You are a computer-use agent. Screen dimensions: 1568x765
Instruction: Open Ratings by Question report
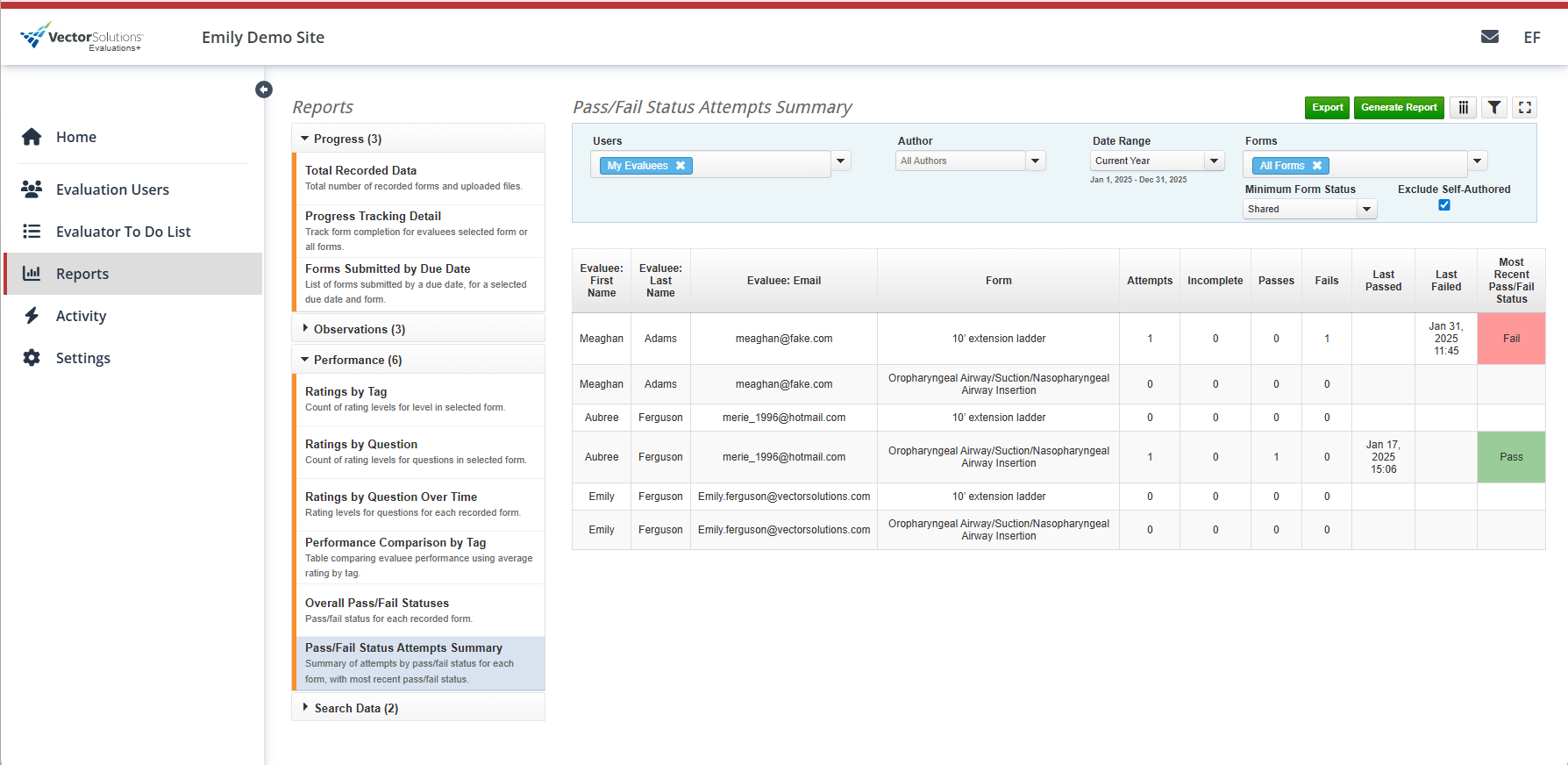(419, 452)
